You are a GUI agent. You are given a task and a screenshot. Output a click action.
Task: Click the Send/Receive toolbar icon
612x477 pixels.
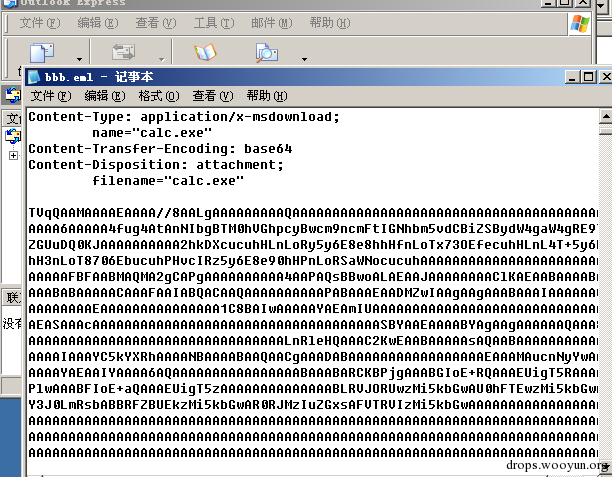point(123,52)
